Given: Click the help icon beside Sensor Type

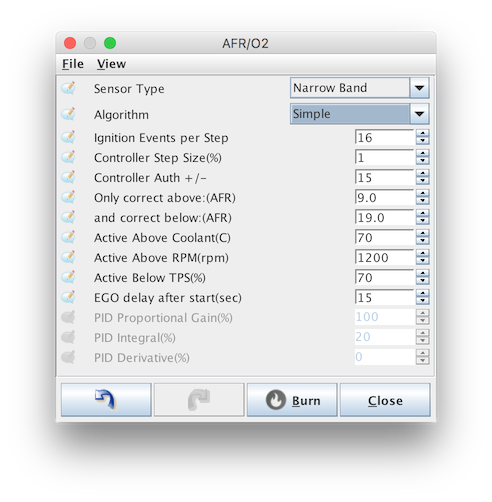Looking at the screenshot, I should (x=68, y=88).
